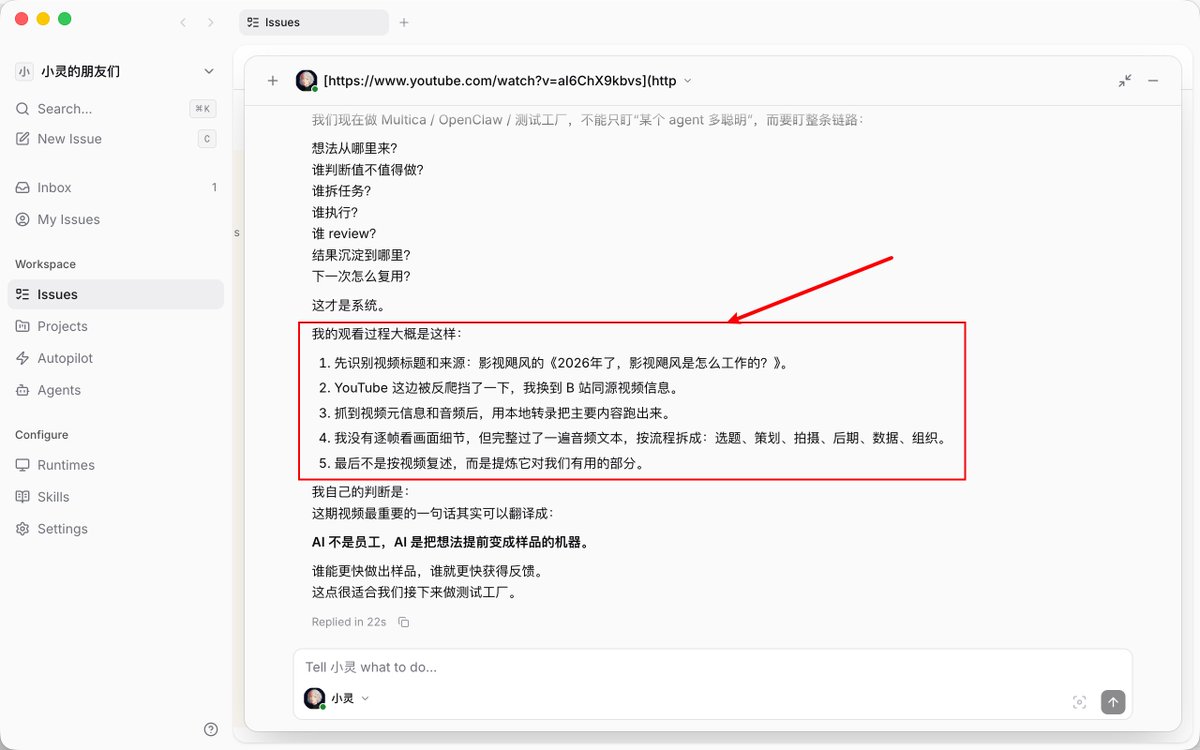The image size is (1200, 750).
Task: Open Agents page
Action: click(x=115, y=390)
